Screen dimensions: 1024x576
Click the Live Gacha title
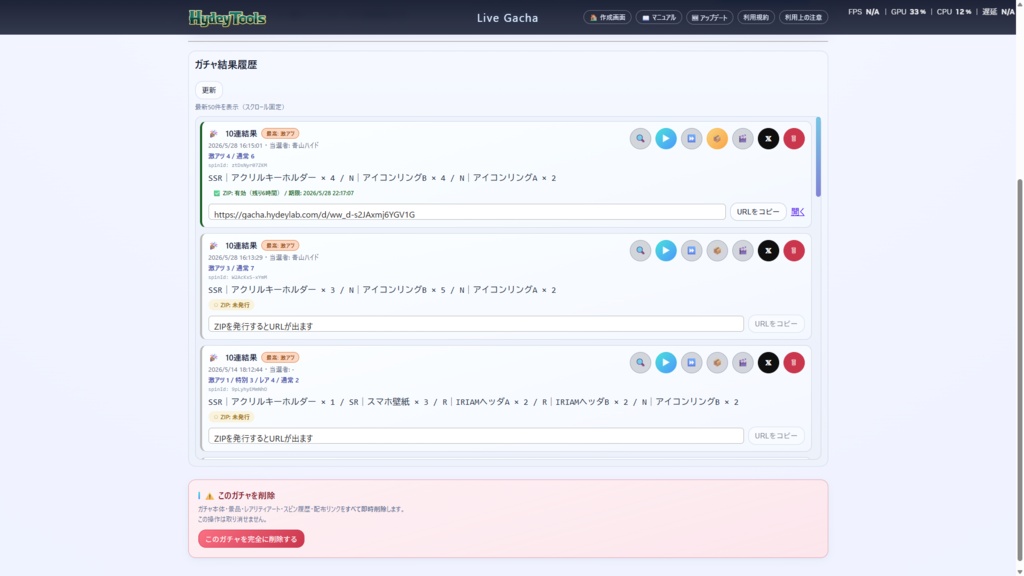(x=507, y=18)
